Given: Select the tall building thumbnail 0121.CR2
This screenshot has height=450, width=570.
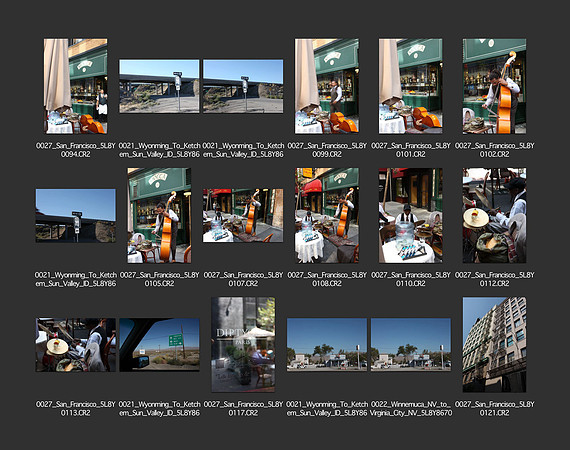Looking at the screenshot, I should 494,345.
